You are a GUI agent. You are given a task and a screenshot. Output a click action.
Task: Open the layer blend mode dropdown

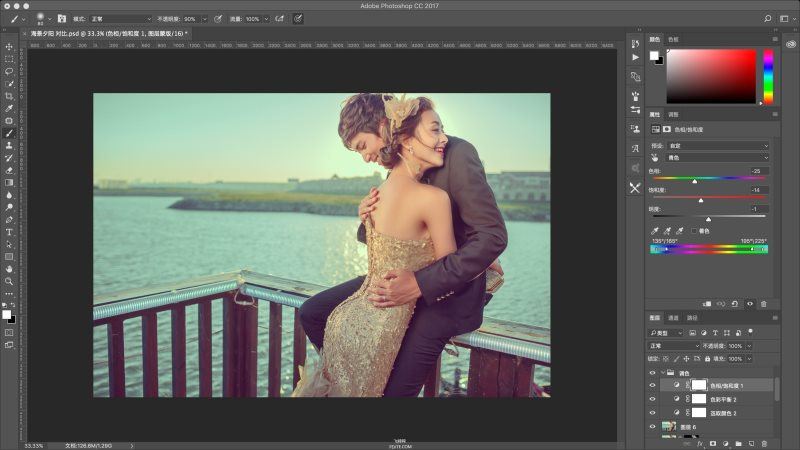(674, 346)
